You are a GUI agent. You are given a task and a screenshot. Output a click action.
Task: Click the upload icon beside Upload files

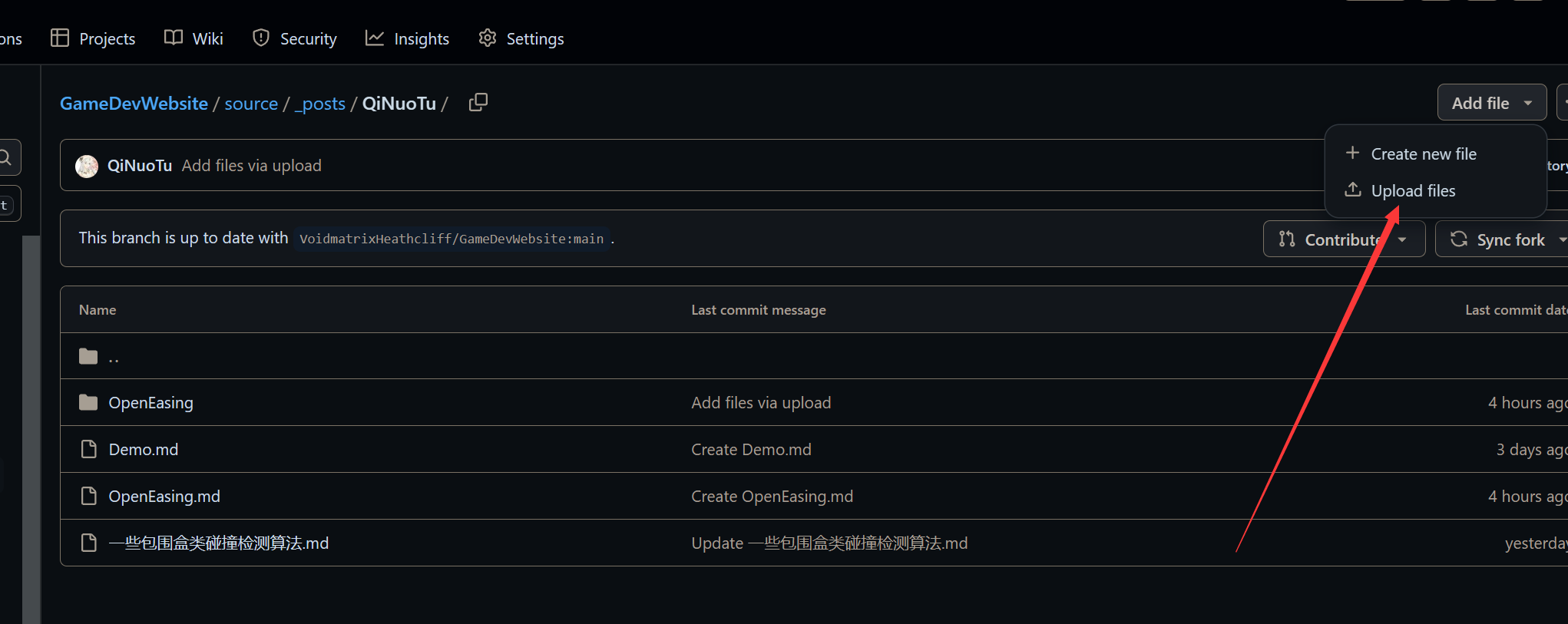(x=1353, y=189)
